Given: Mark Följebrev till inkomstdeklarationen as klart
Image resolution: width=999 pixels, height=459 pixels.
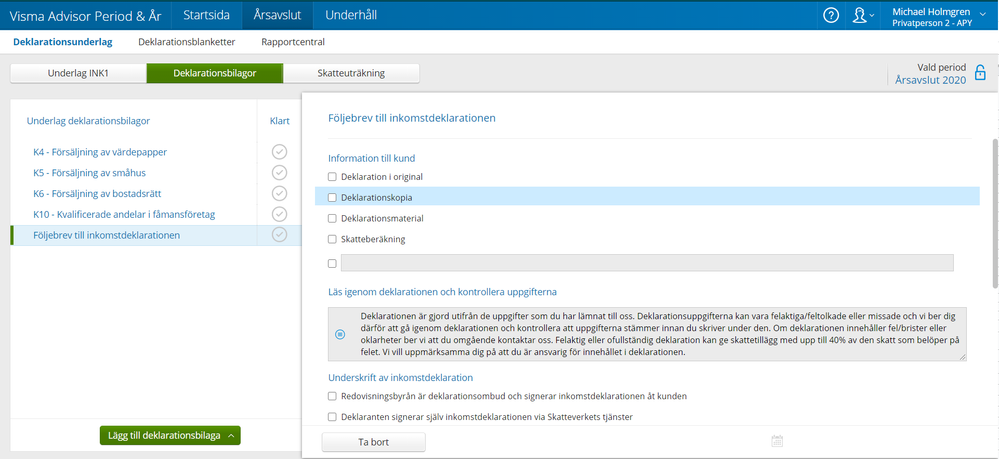Looking at the screenshot, I should (280, 235).
